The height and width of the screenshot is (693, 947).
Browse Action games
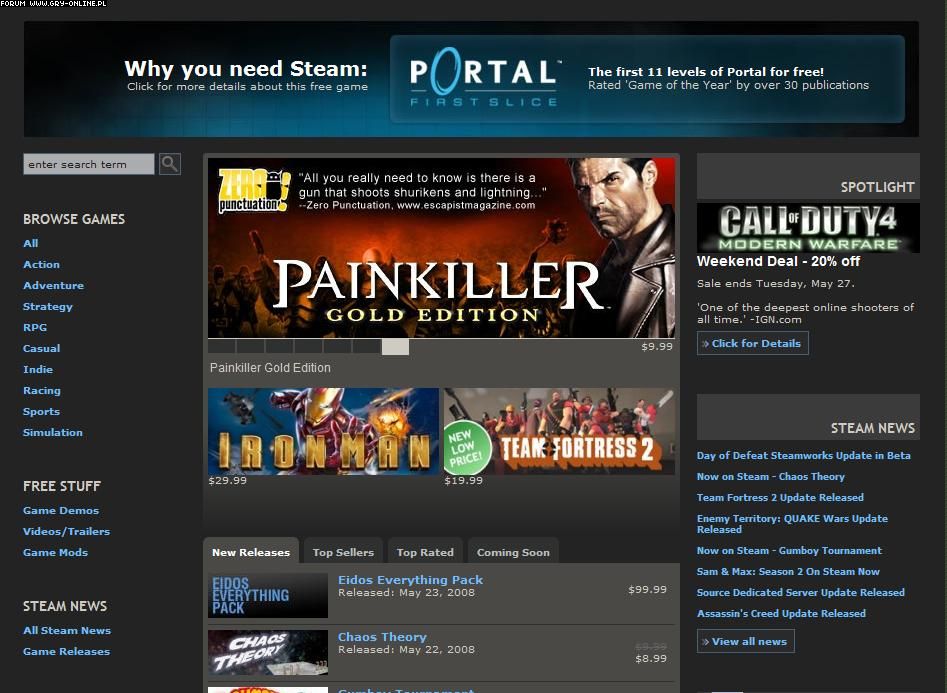point(42,265)
